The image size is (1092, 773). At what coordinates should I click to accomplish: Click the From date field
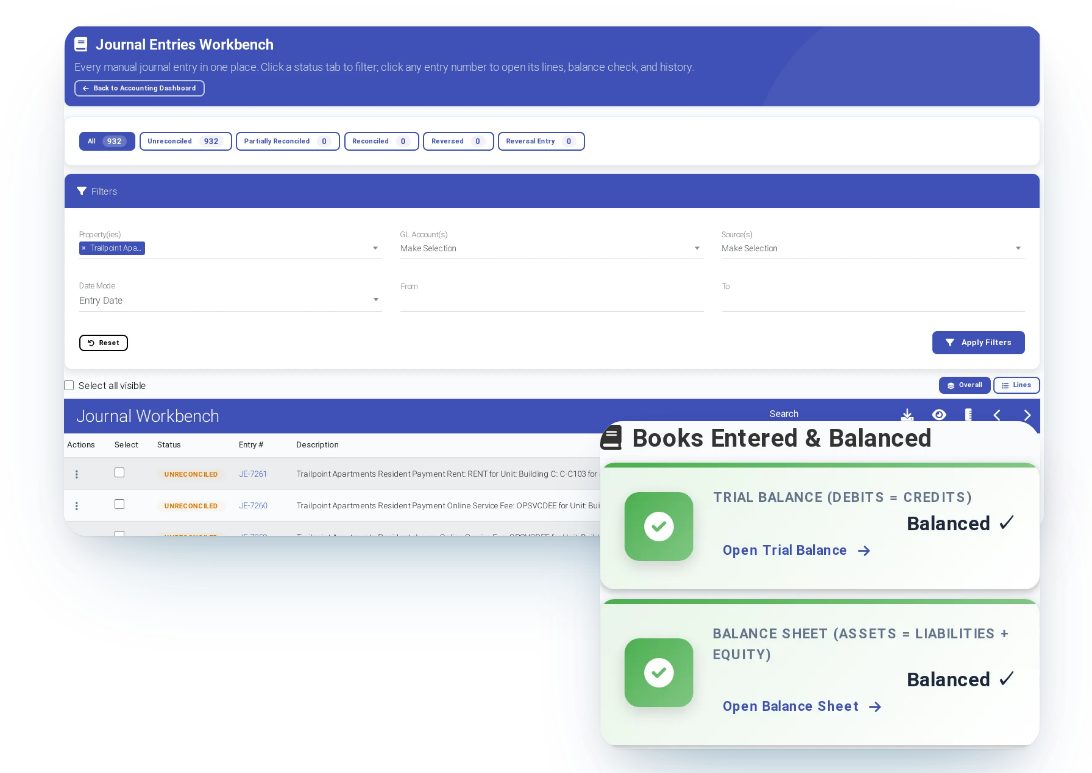[x=552, y=300]
